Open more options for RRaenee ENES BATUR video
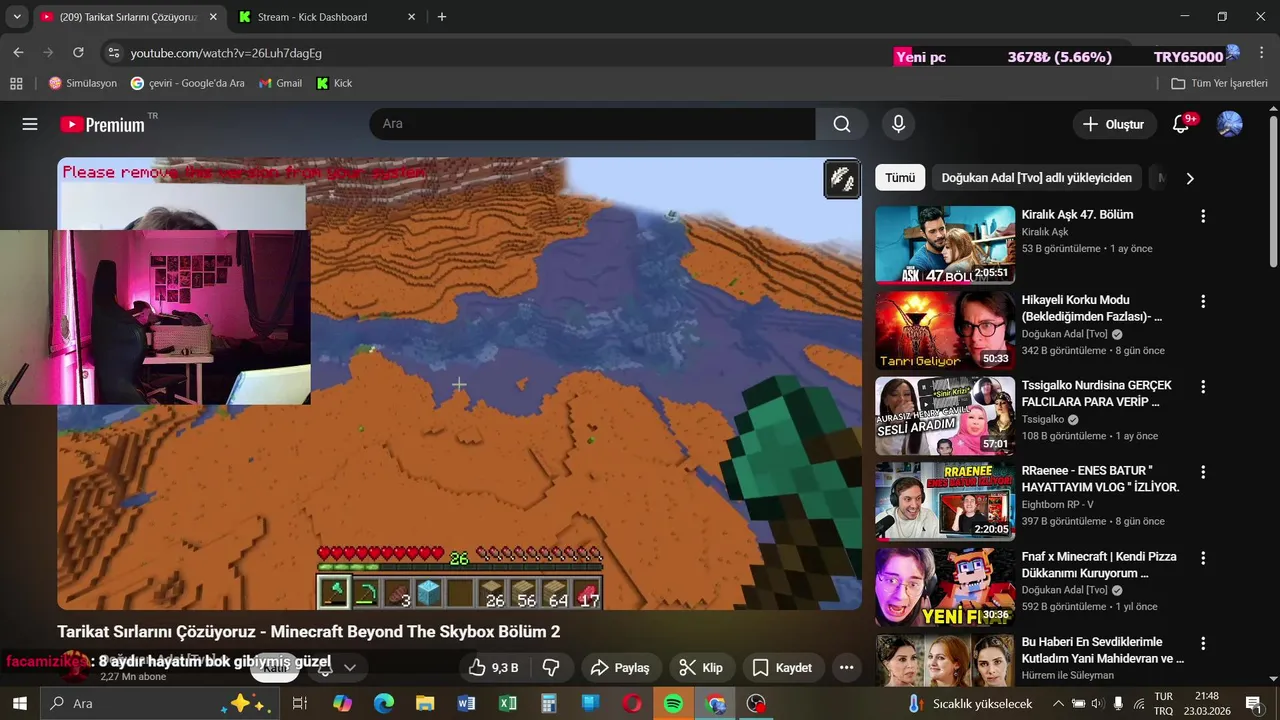Screen dimensions: 1280x720 [1203, 472]
